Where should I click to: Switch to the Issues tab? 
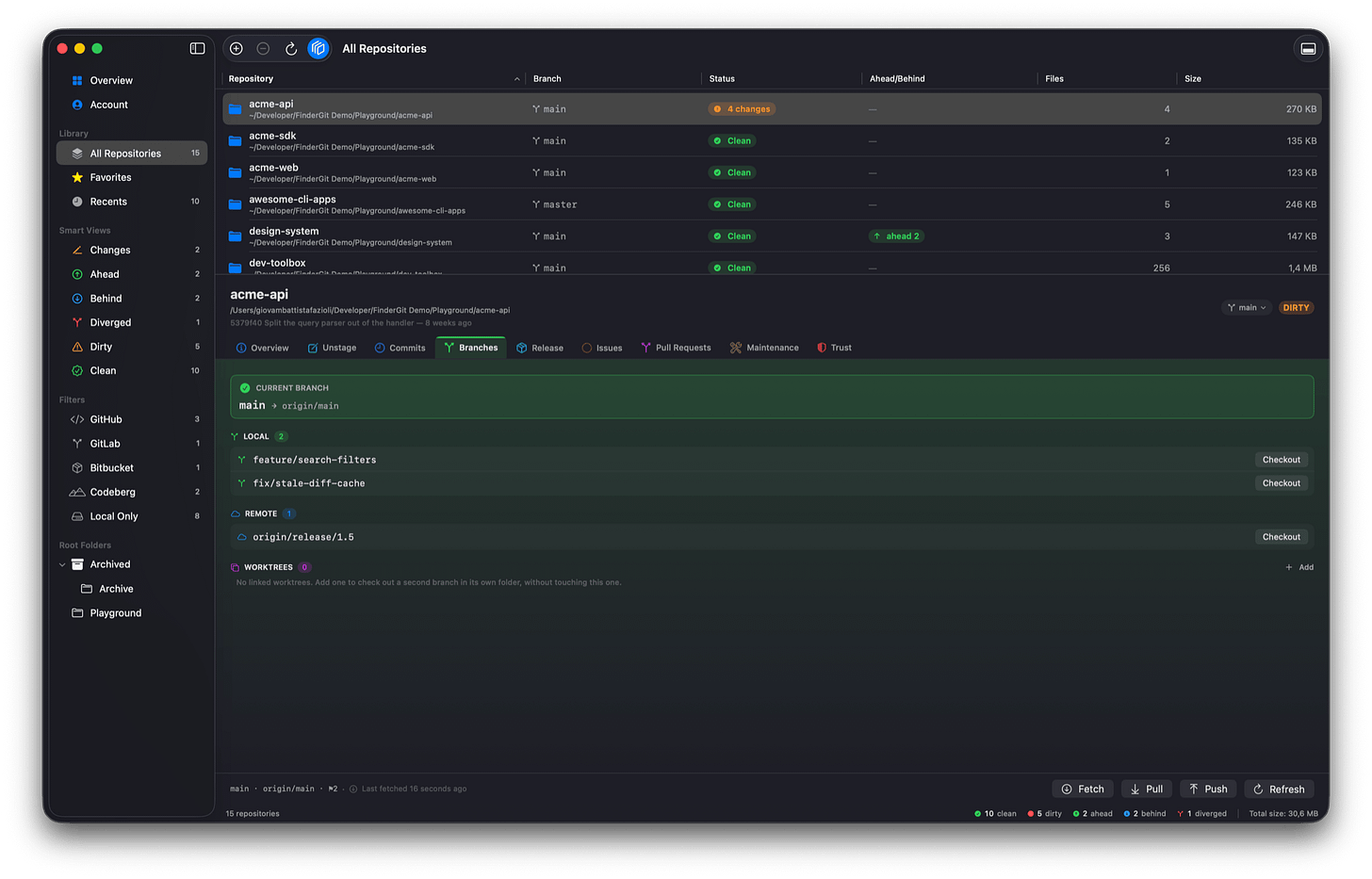coord(602,348)
